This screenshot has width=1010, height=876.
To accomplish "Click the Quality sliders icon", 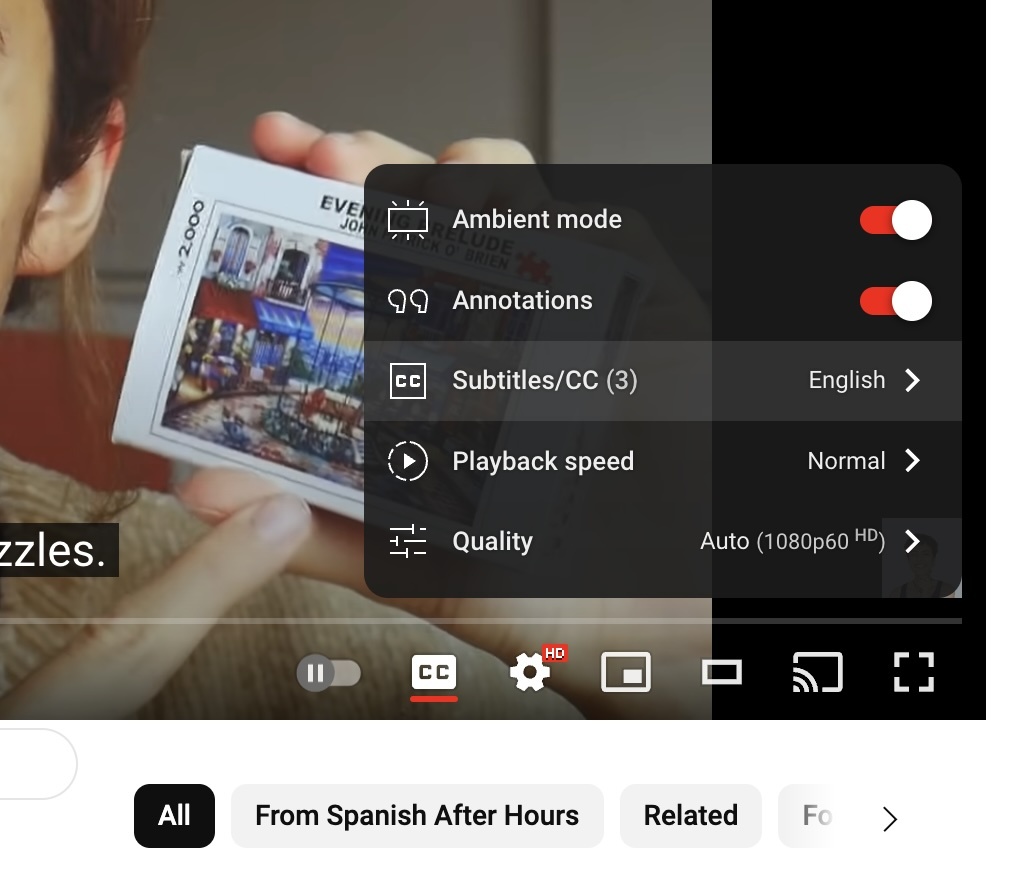I will 408,541.
